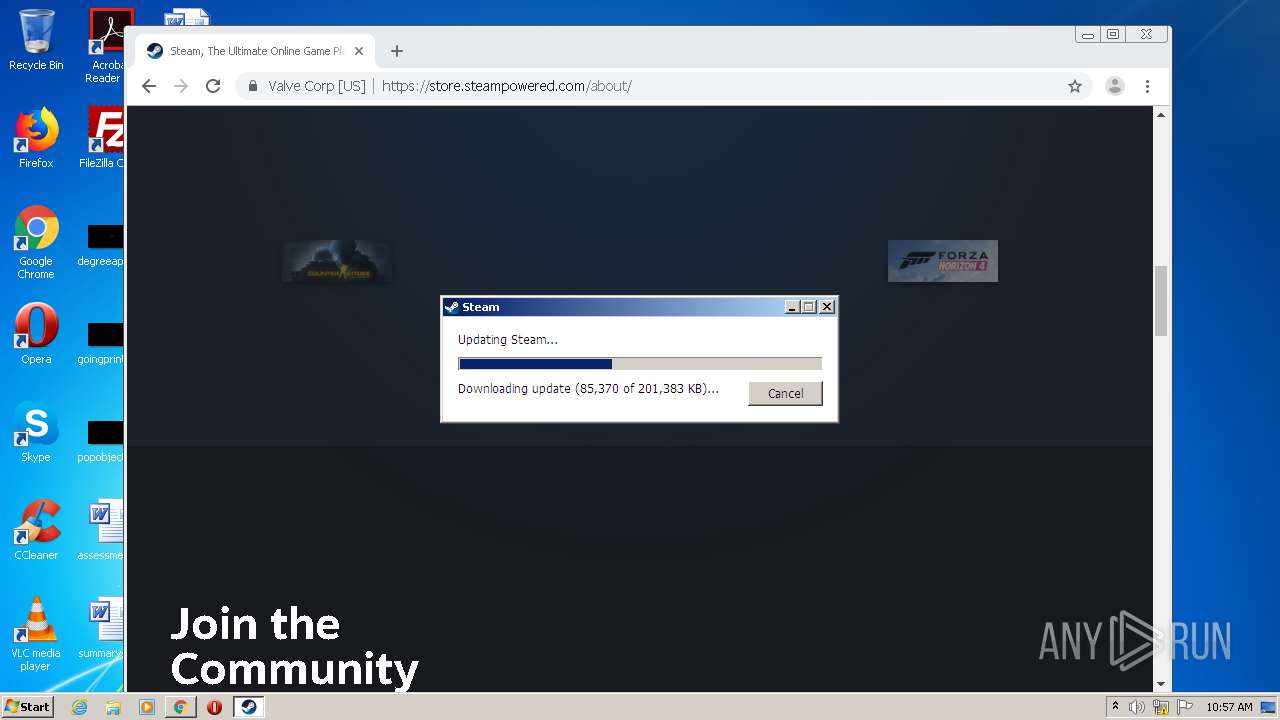This screenshot has width=1280, height=720.
Task: Click the Steam logo in the dialog title bar
Action: [x=452, y=307]
